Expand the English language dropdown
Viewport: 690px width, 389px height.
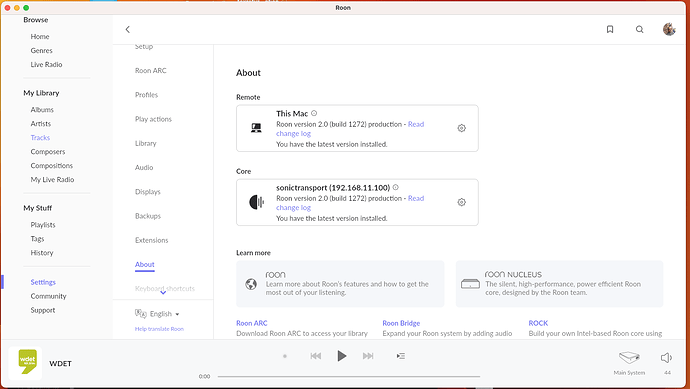[165, 314]
